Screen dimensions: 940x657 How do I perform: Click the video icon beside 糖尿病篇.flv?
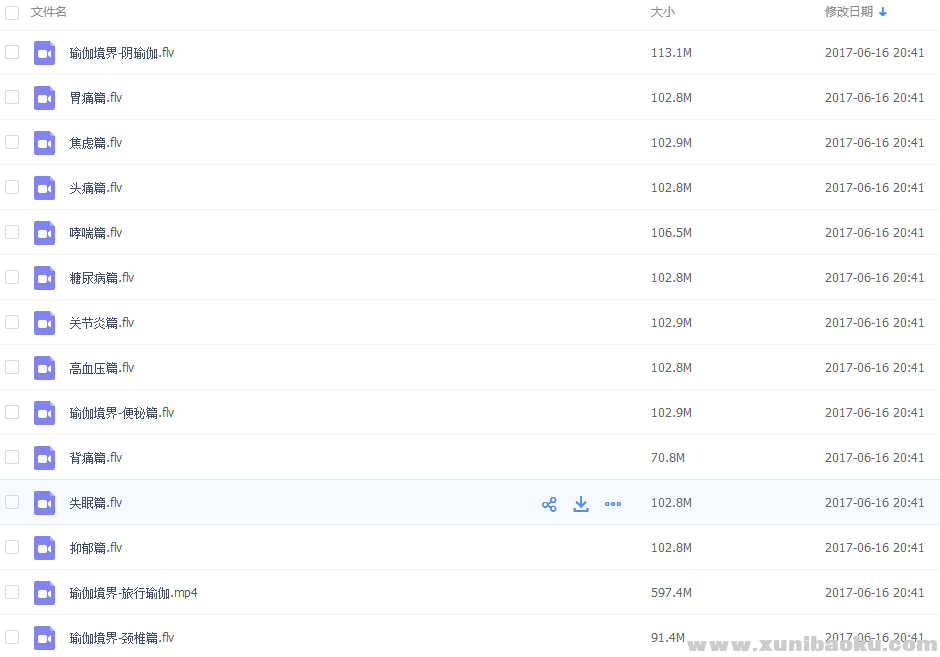(44, 277)
